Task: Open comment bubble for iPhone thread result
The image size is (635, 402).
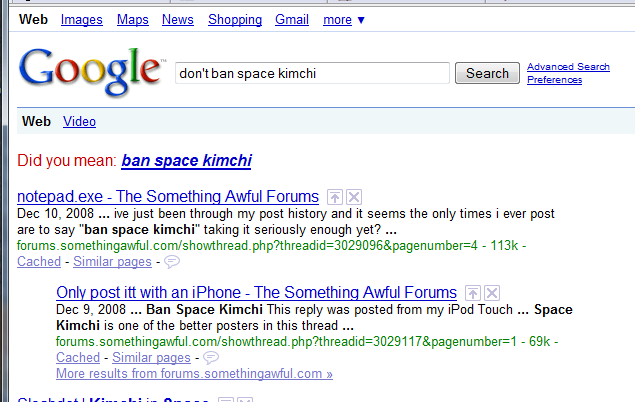Action: (211, 357)
